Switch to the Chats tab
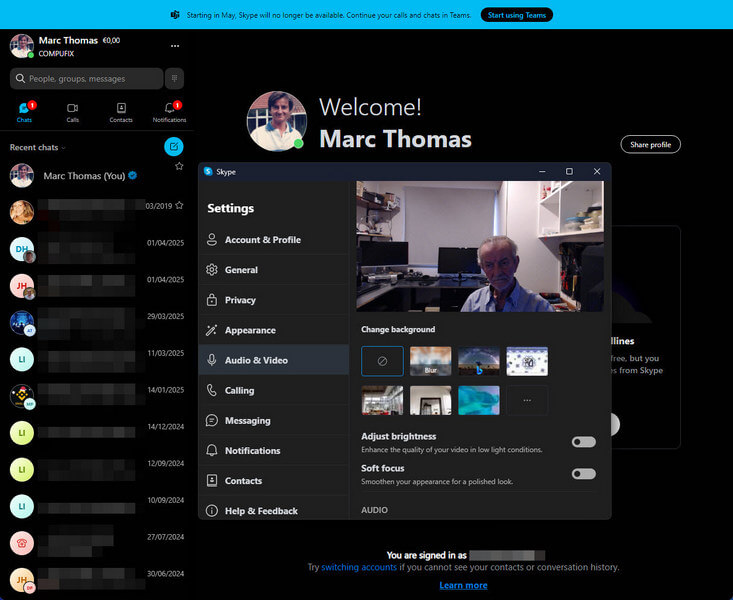Image resolution: width=733 pixels, height=600 pixels. pos(24,113)
